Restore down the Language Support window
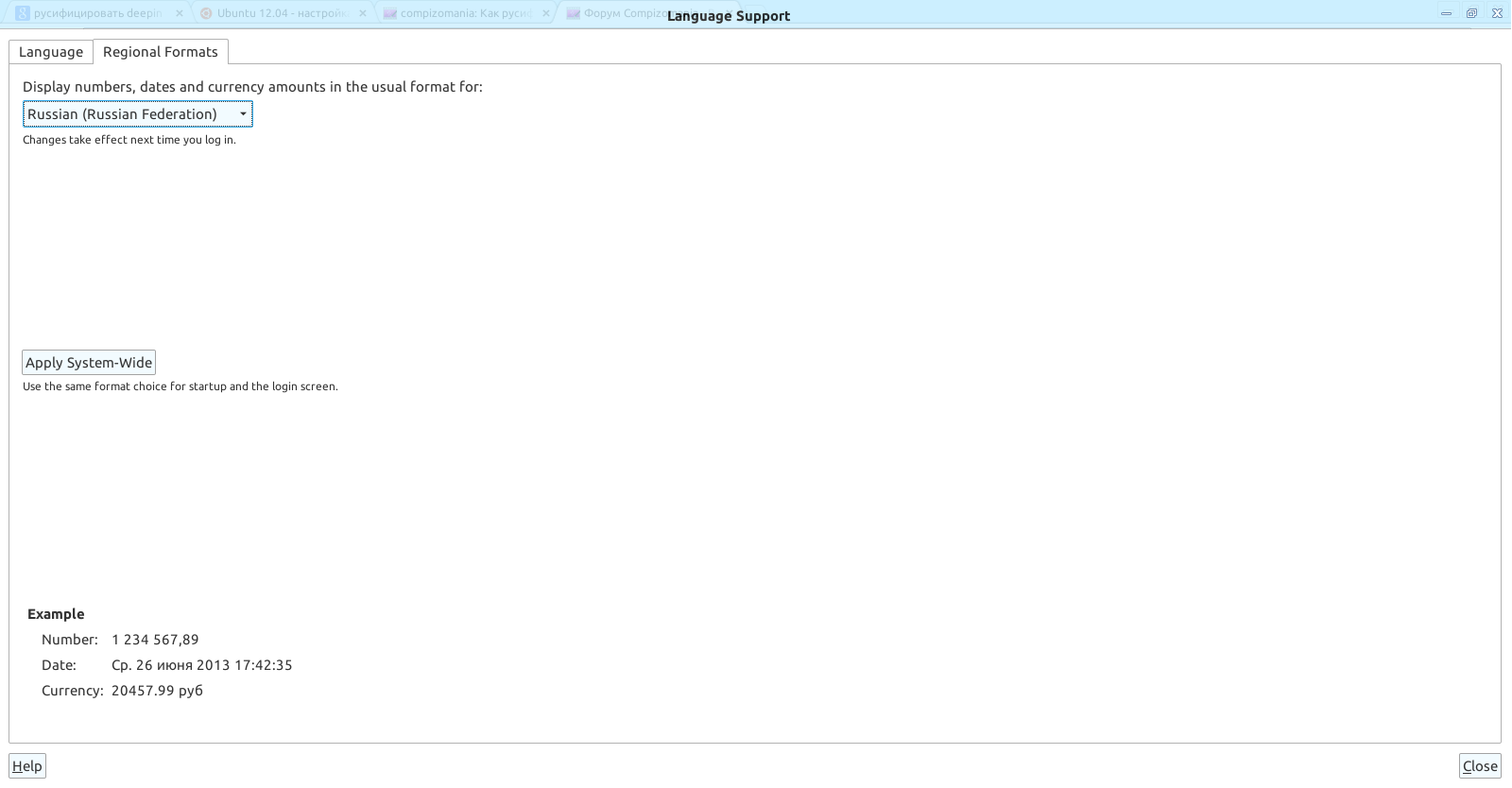1512x788 pixels. (x=1471, y=13)
